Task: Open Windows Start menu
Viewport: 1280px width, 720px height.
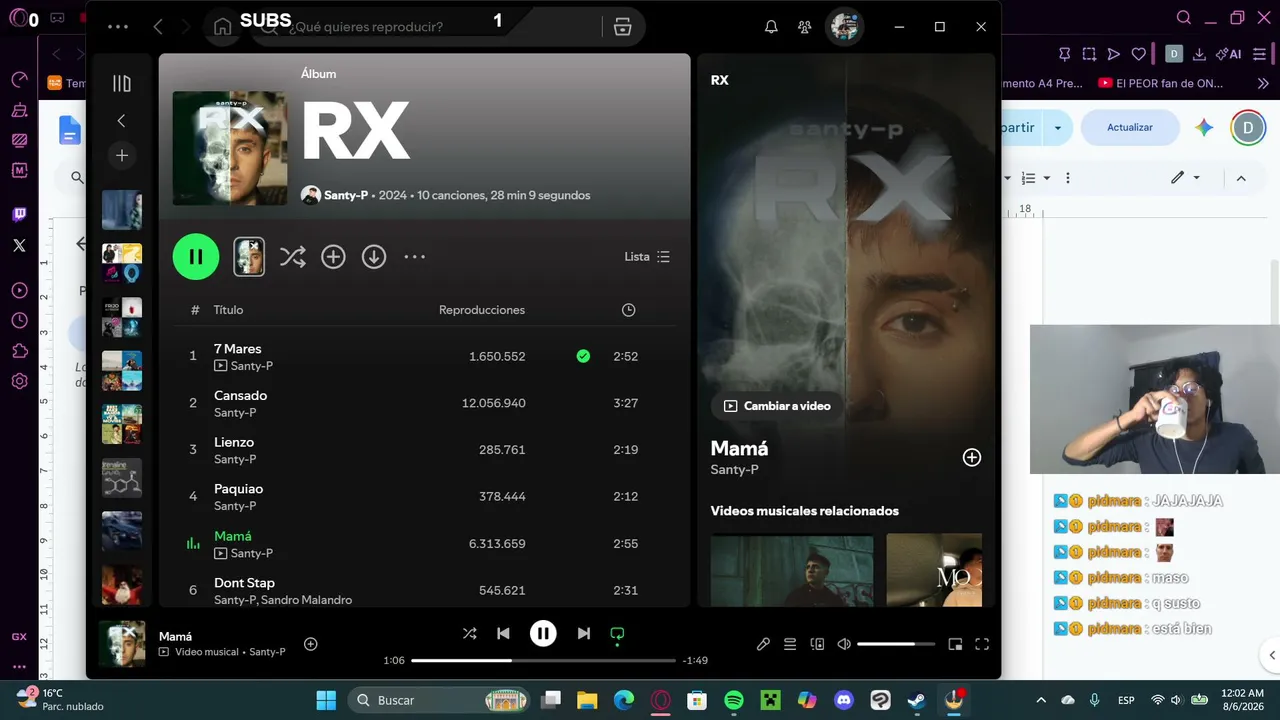Action: point(326,700)
